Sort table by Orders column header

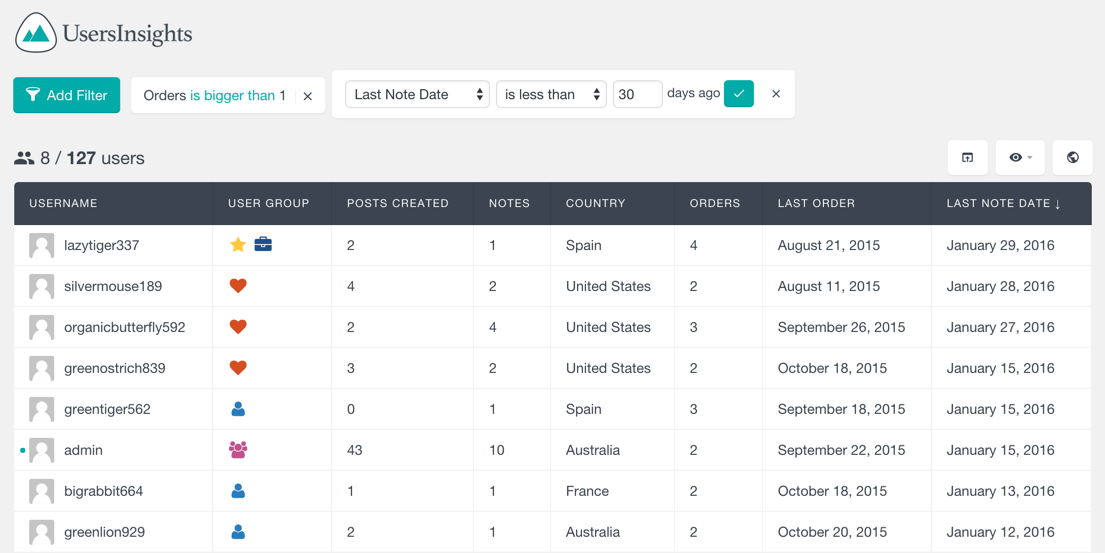(x=715, y=203)
